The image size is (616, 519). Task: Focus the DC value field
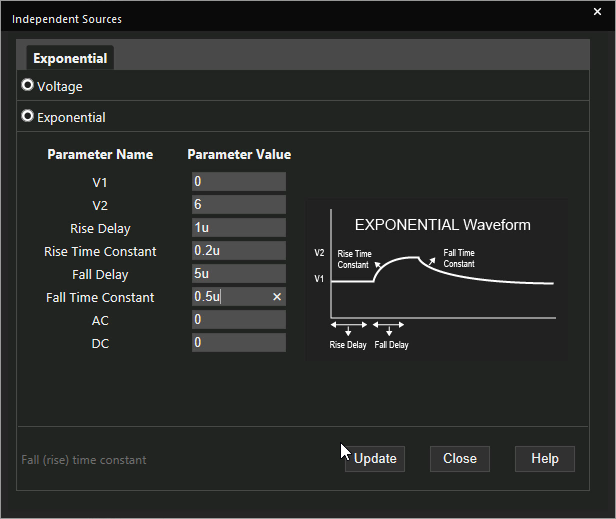point(239,343)
